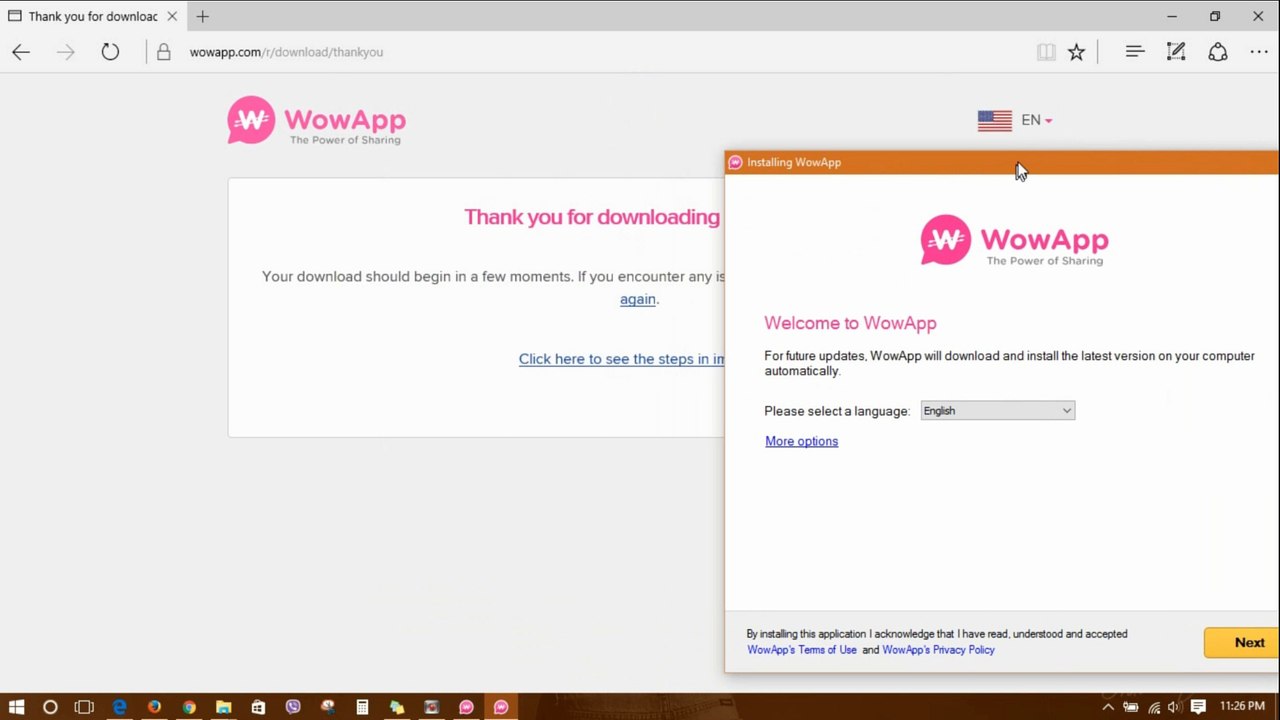Image resolution: width=1280 pixels, height=720 pixels.
Task: Click the volume speaker tray icon
Action: (x=1174, y=707)
